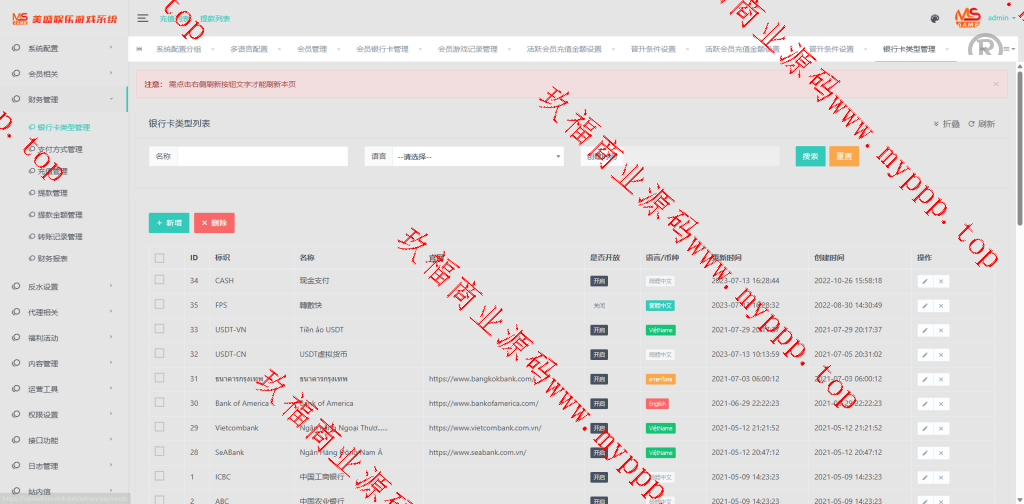Click the refresh 刷新 icon in panel header
This screenshot has height=504, width=1024.
click(981, 124)
